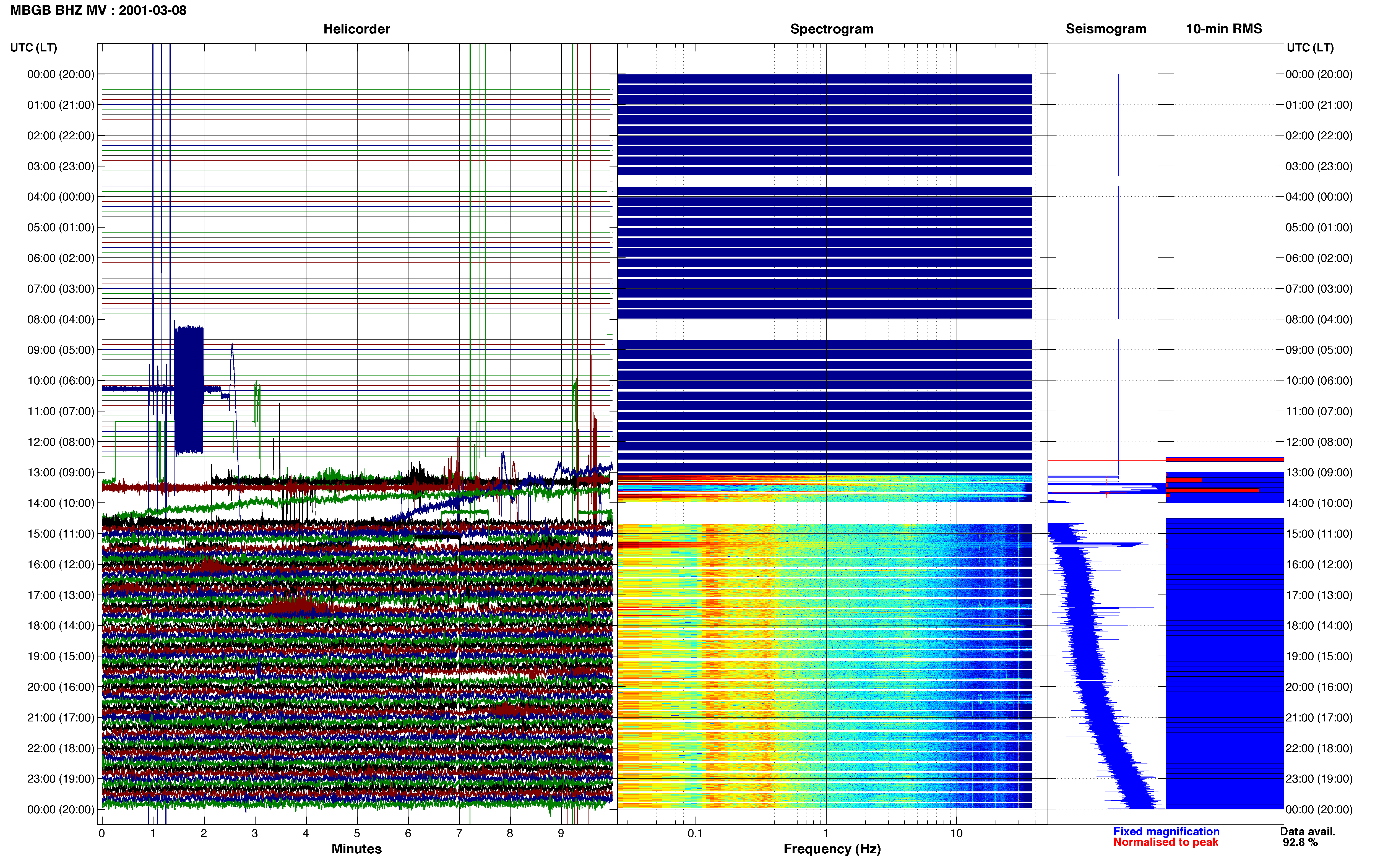Image resolution: width=1388 pixels, height=868 pixels.
Task: Click the "UTC (LT)" label above the Helicorder time axis
Action: tap(33, 47)
